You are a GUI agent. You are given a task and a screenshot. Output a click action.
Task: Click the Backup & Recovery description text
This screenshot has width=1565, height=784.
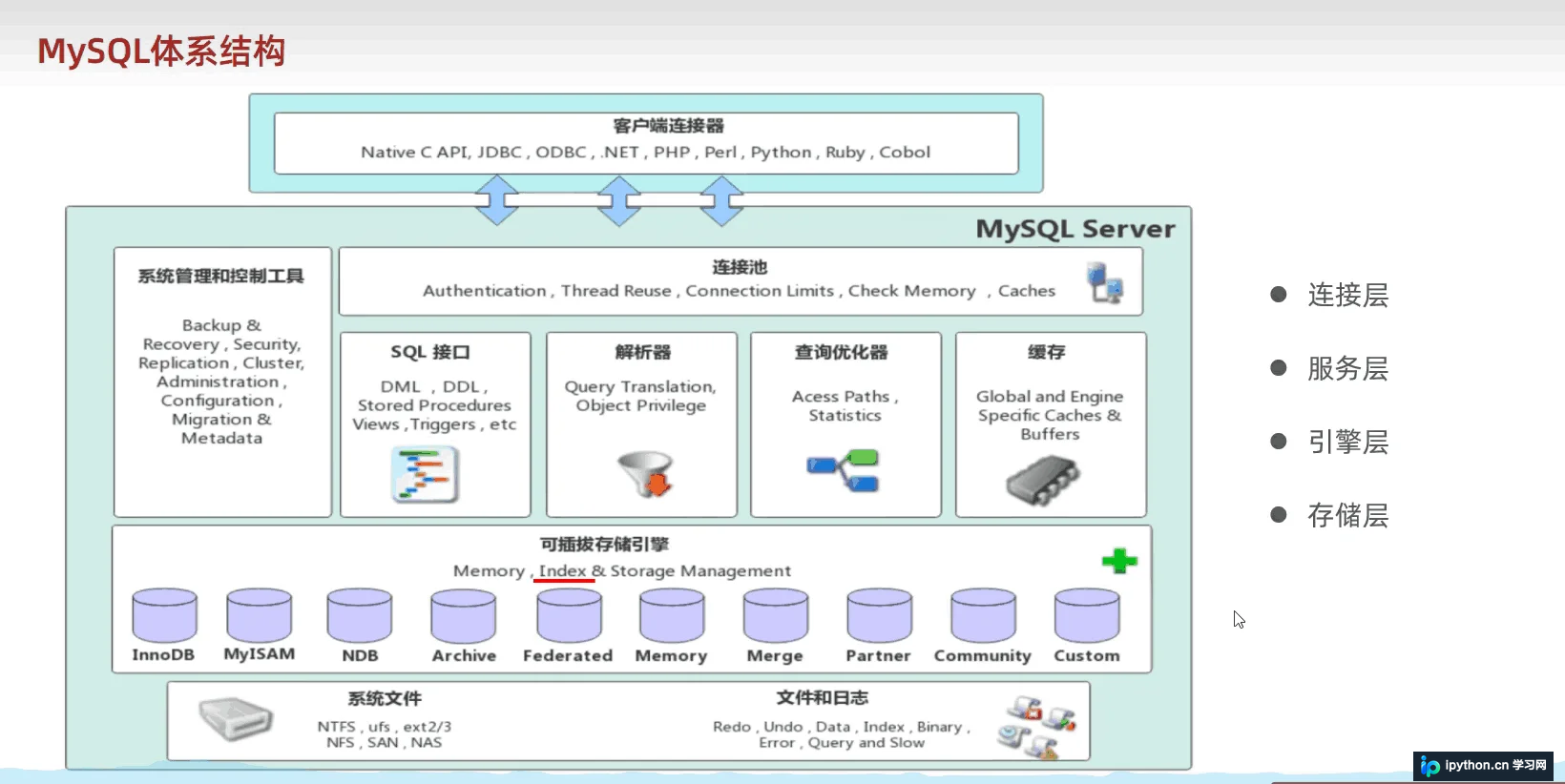pos(221,382)
